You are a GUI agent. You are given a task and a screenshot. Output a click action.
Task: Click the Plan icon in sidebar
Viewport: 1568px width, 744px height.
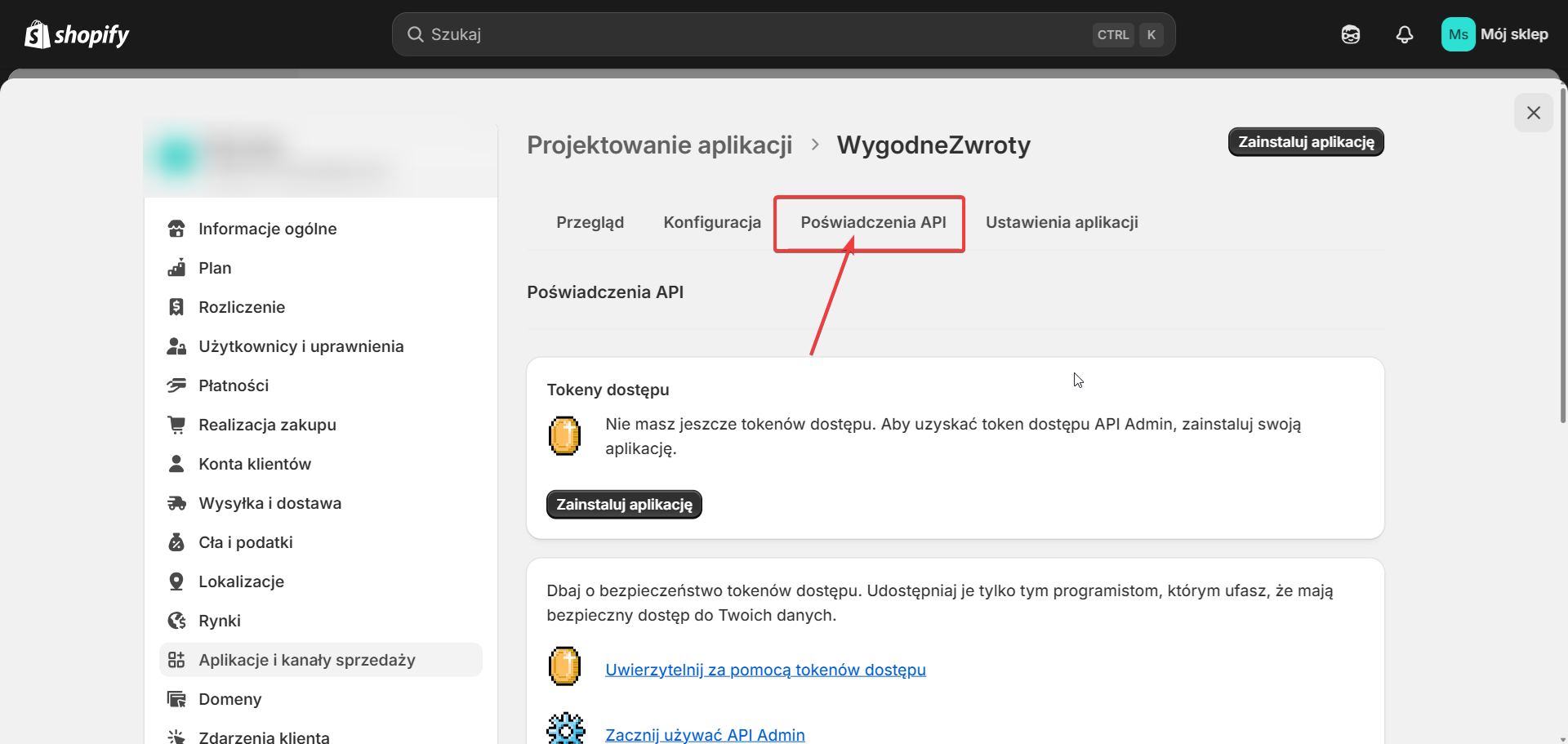176,268
